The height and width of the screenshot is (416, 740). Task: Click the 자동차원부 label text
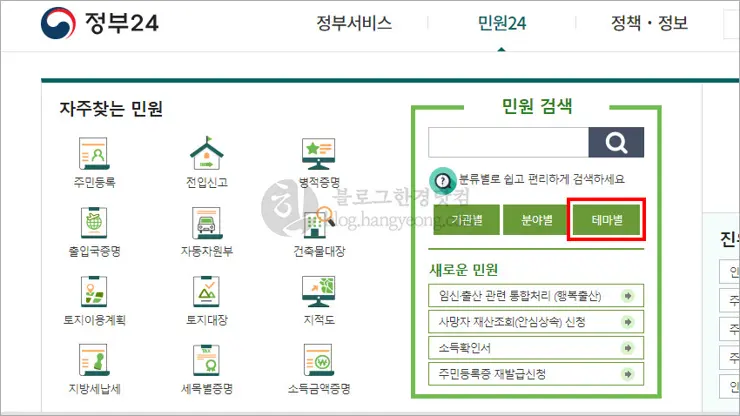[207, 251]
